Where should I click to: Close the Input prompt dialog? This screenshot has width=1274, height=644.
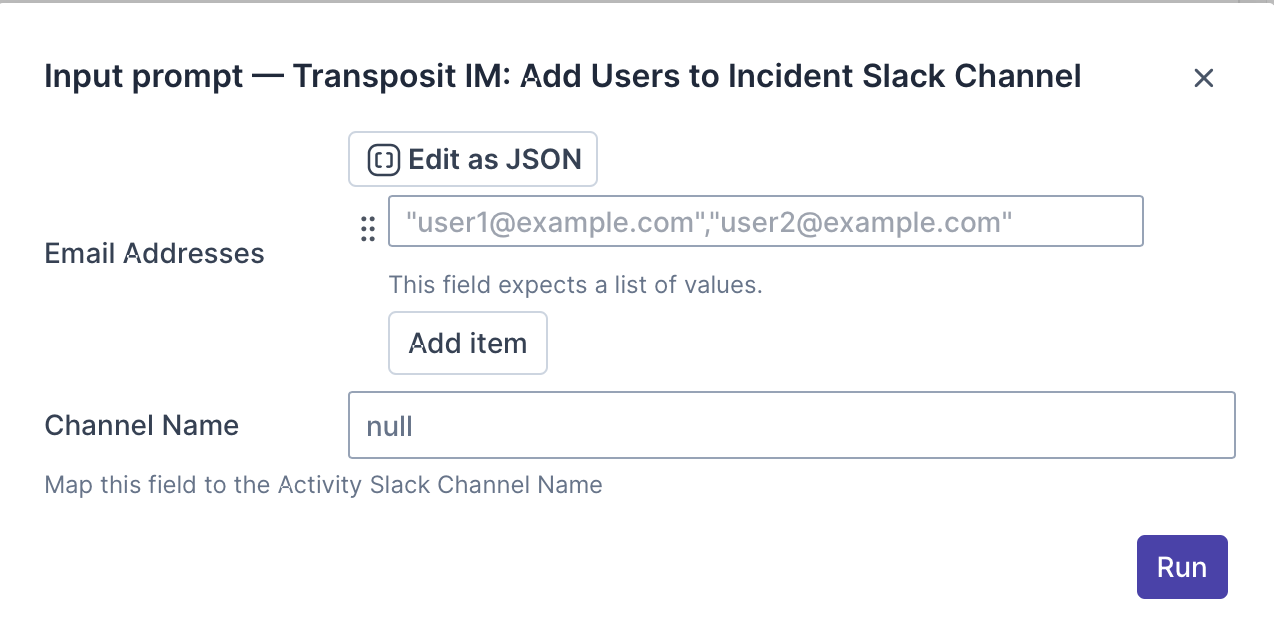1203,78
